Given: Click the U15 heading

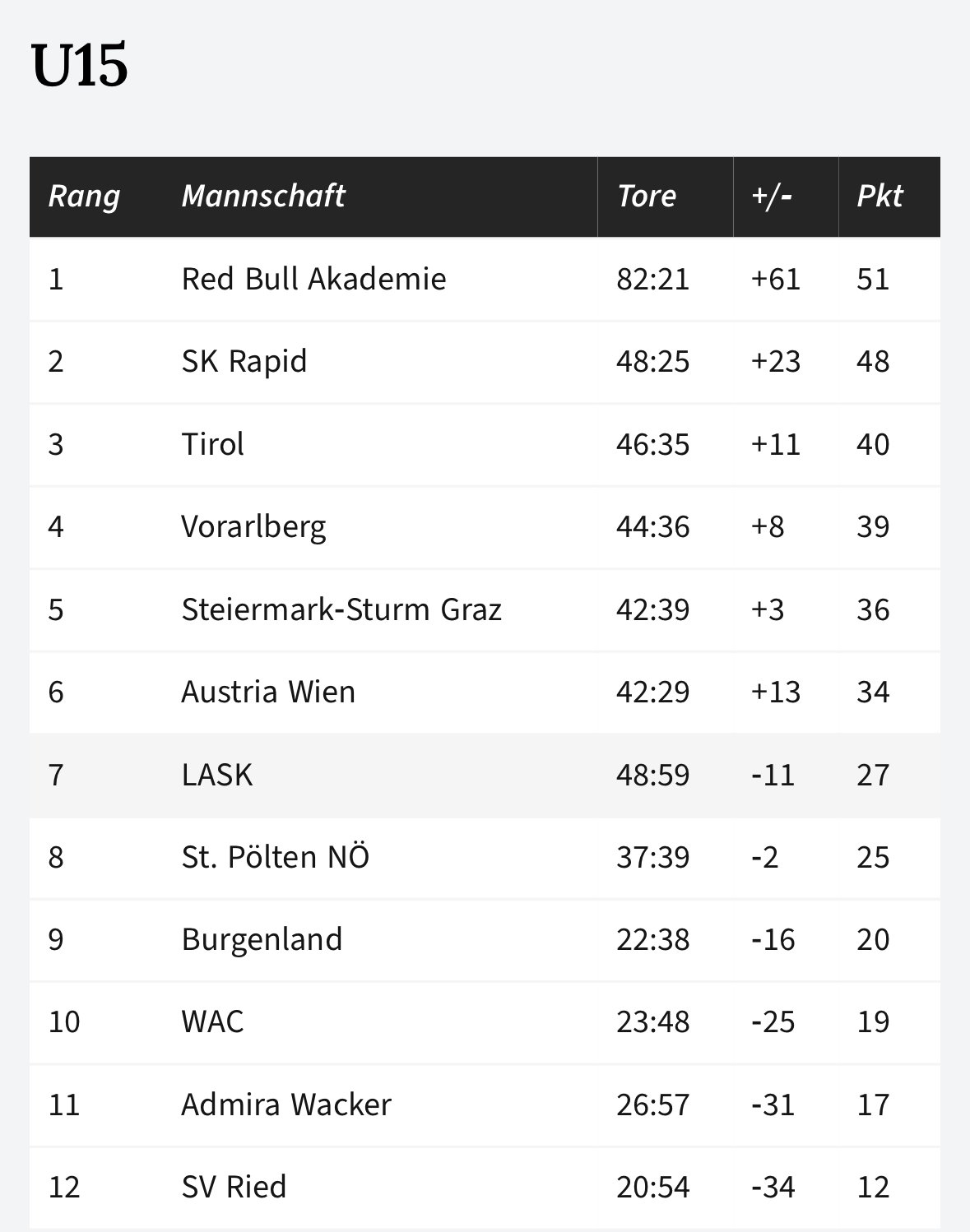Looking at the screenshot, I should (x=80, y=65).
